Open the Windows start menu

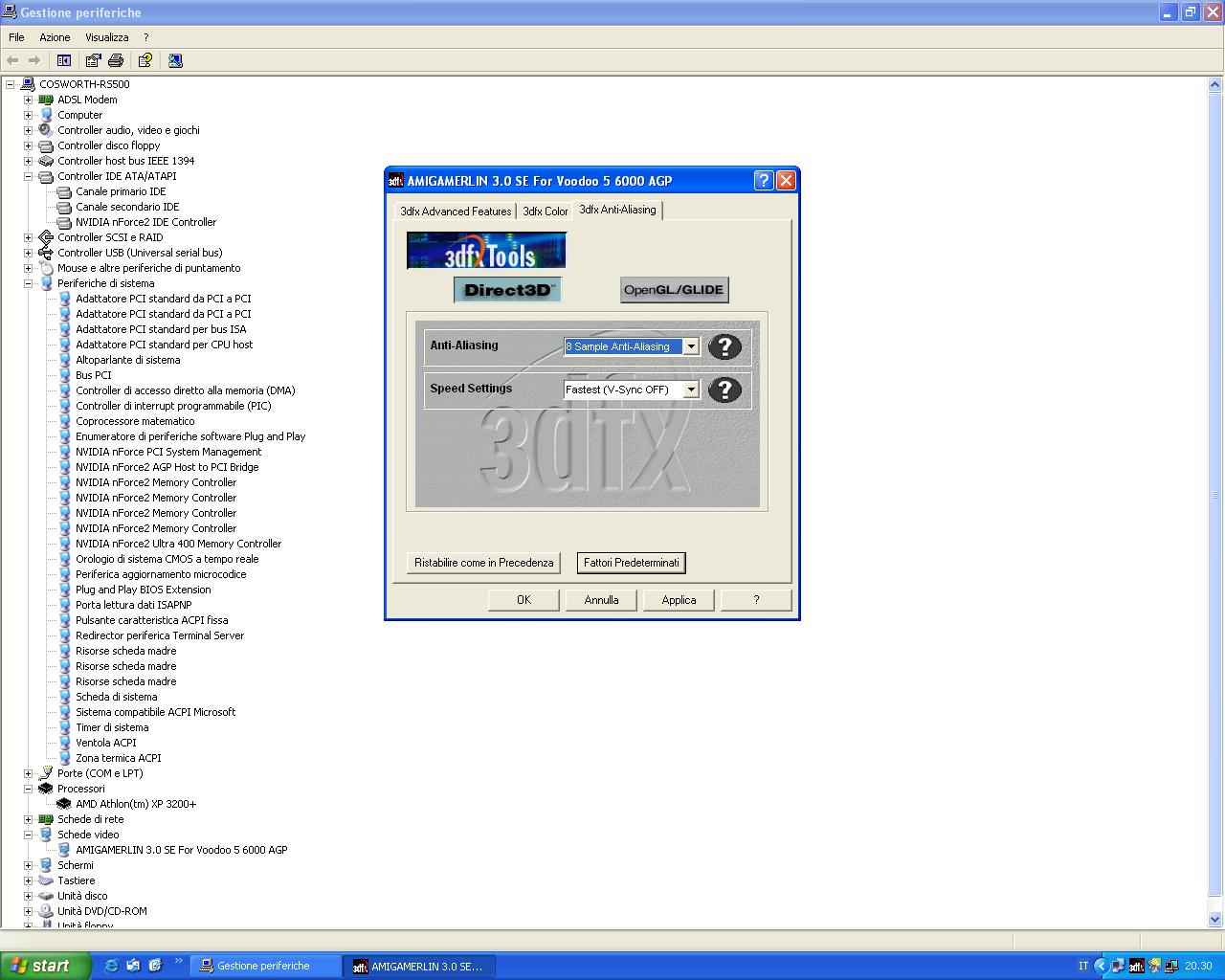pyautogui.click(x=45, y=966)
